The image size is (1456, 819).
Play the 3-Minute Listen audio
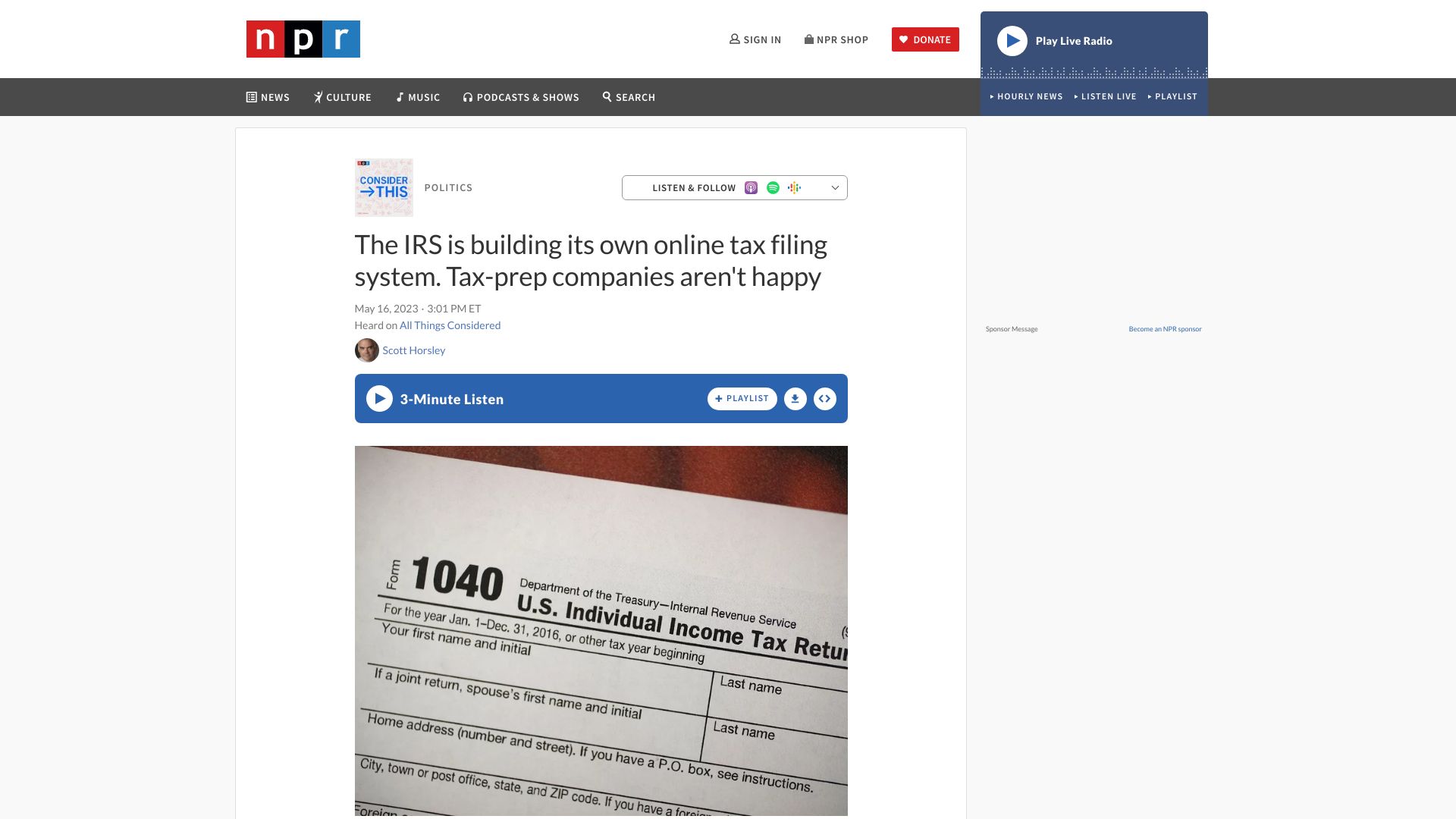tap(379, 399)
